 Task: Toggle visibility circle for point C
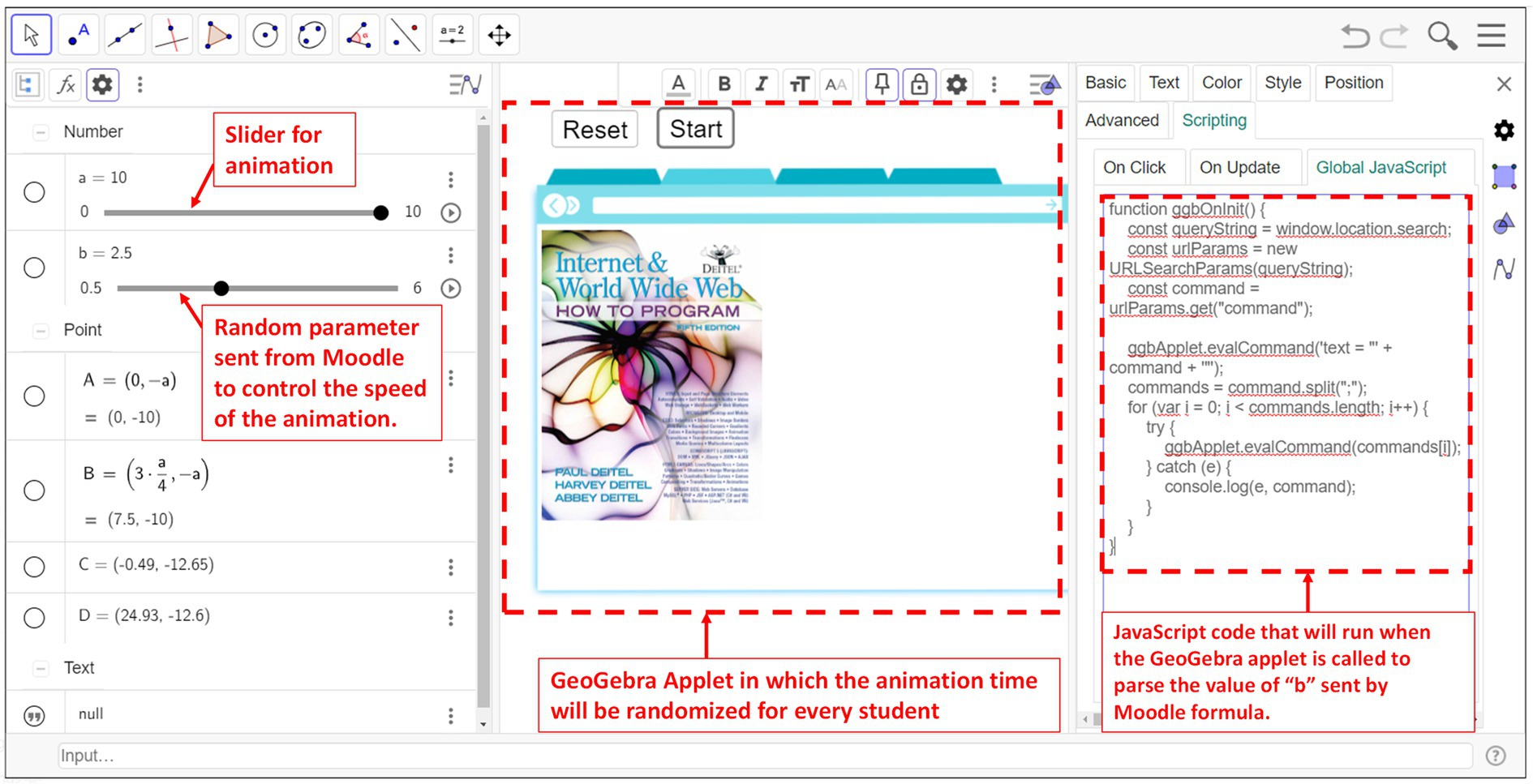pos(34,567)
